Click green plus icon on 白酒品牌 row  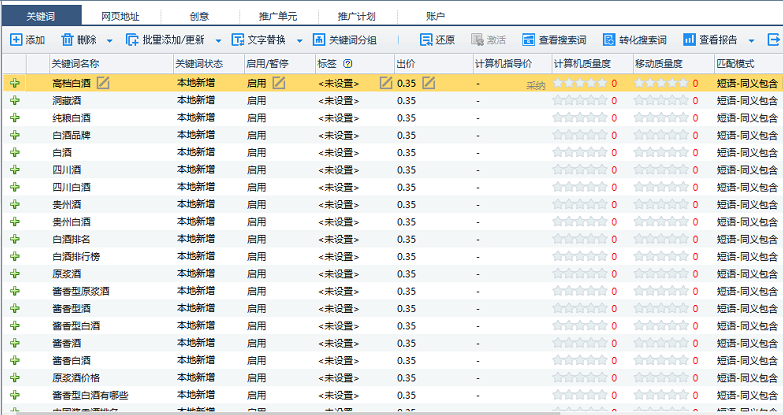(x=15, y=134)
